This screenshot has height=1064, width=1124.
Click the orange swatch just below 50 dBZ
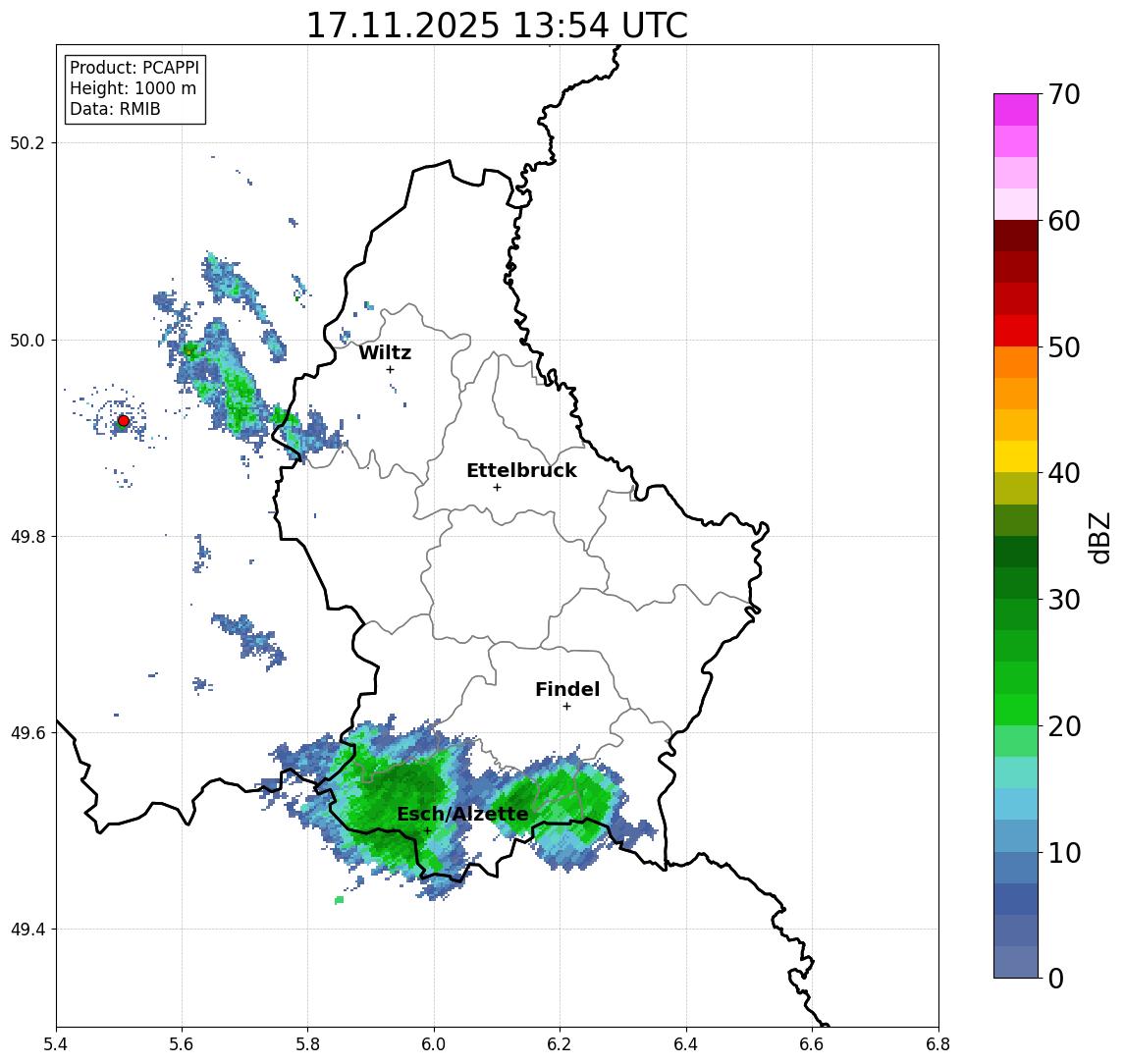pos(1016,362)
